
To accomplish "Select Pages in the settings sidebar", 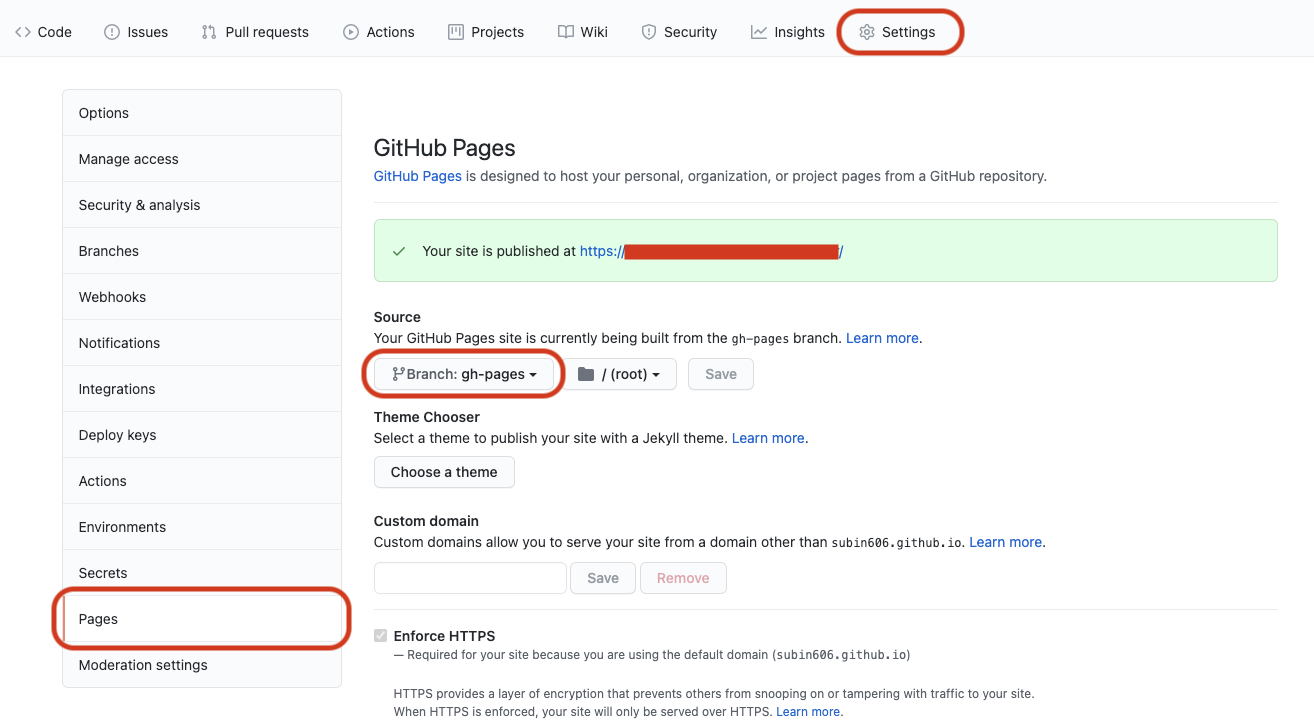I will pyautogui.click(x=202, y=619).
